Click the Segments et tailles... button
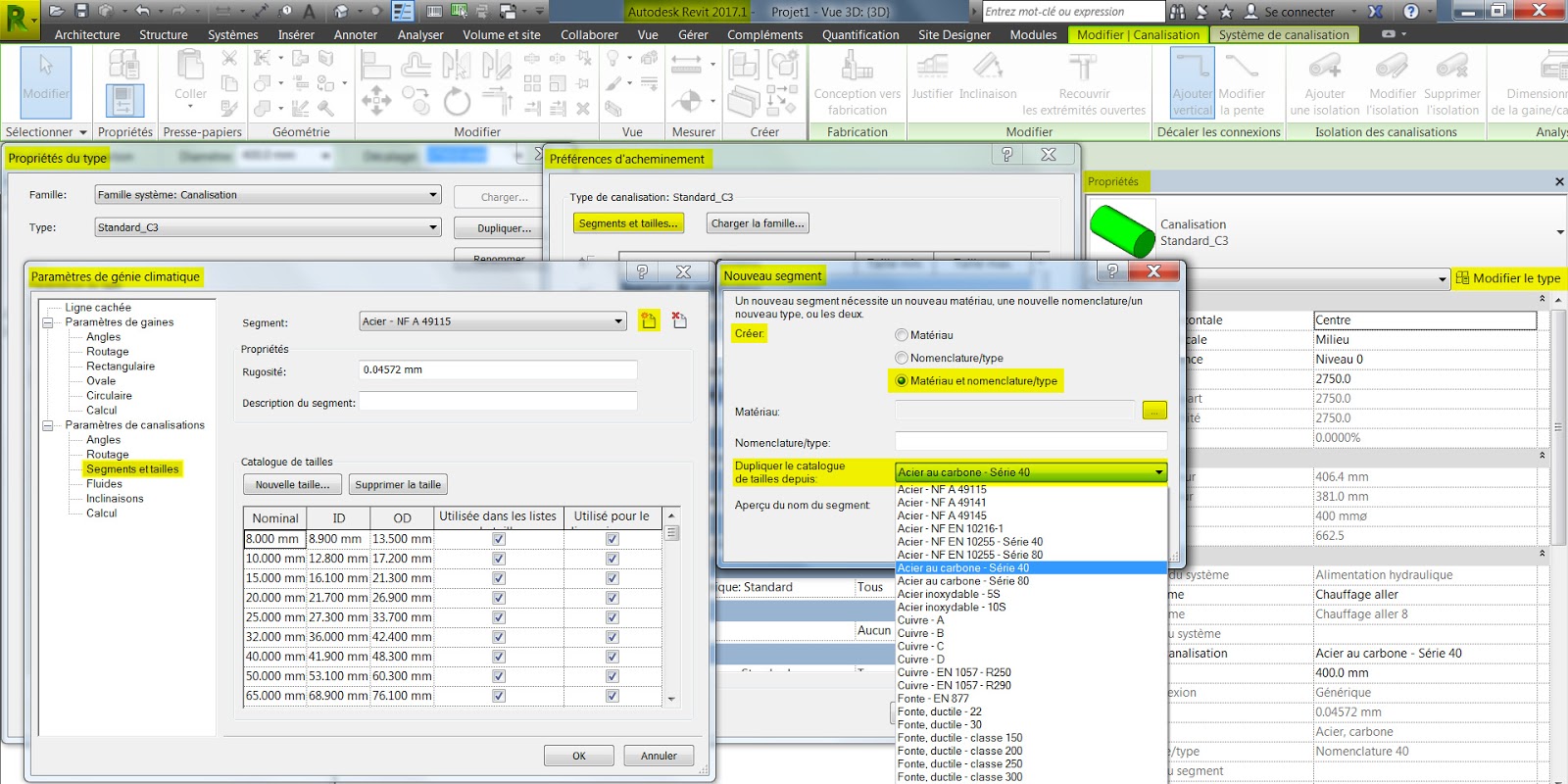 [628, 223]
